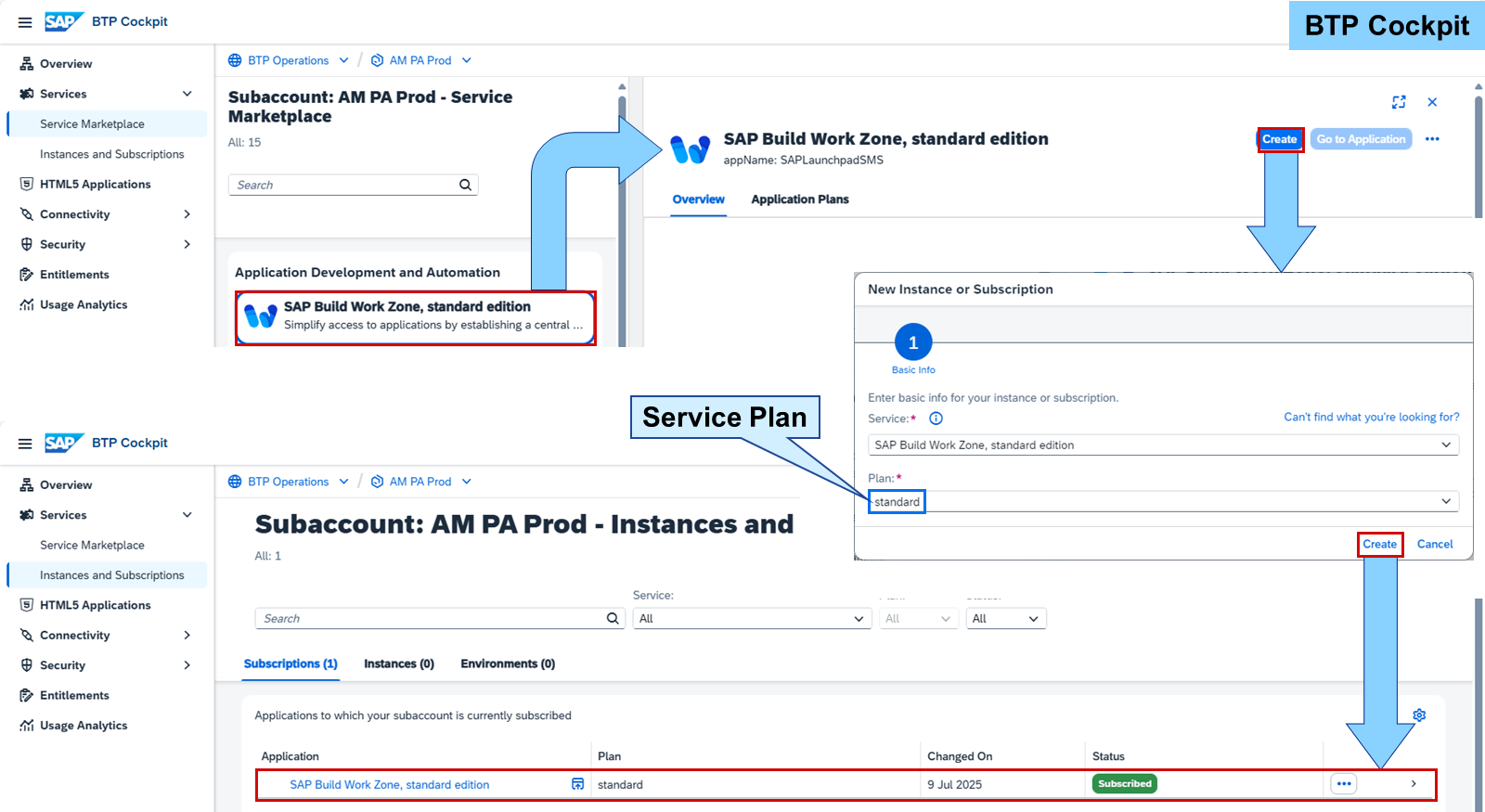Switch to the Environments (0) tab

[x=508, y=664]
